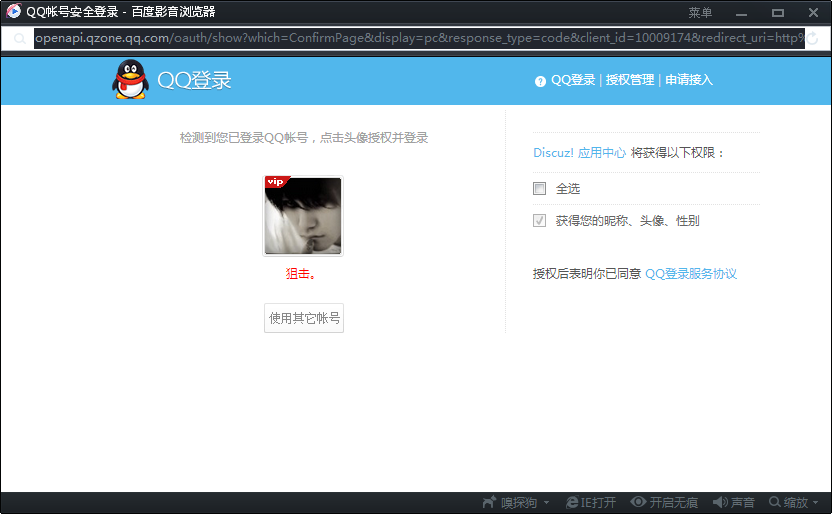This screenshot has width=832, height=514.
Task: Enable private mode with 开启无痕
Action: click(x=664, y=502)
